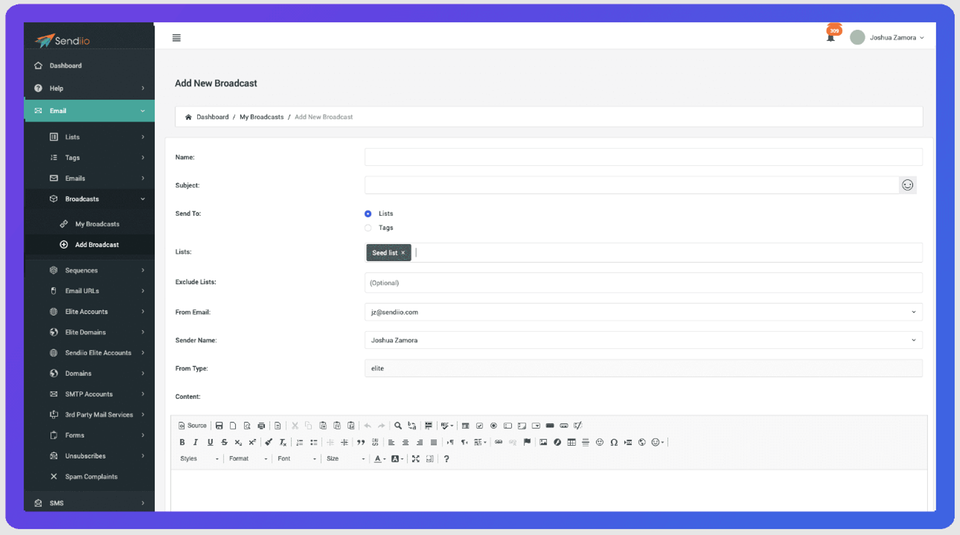Click the Name input field
This screenshot has height=535, width=960.
click(643, 157)
